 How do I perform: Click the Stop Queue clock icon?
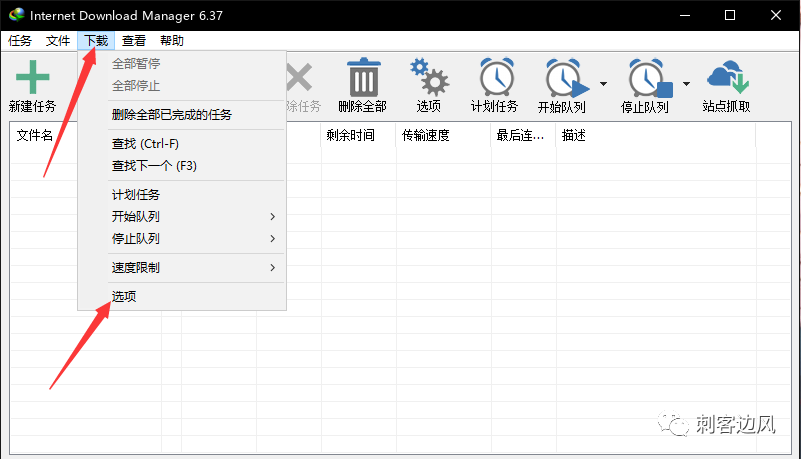click(650, 78)
